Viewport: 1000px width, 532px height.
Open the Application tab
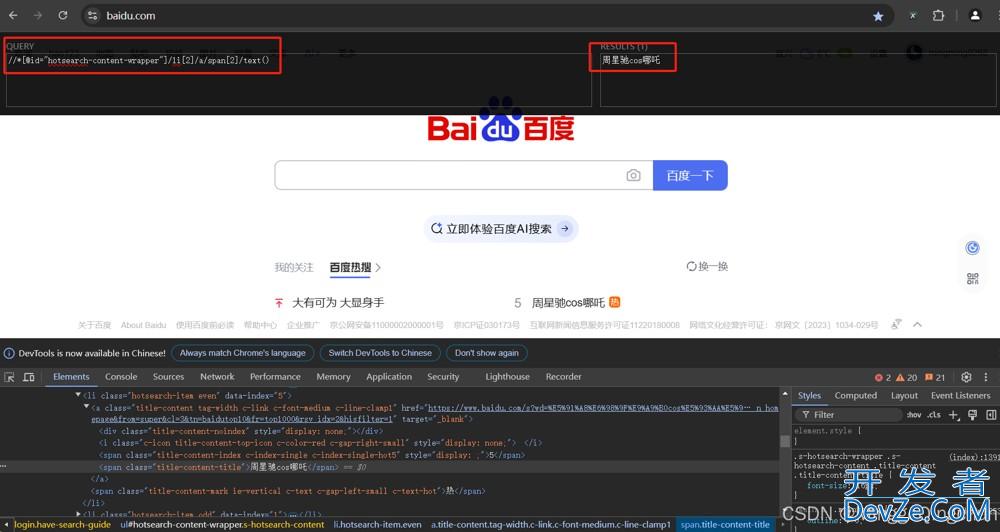[x=389, y=377]
